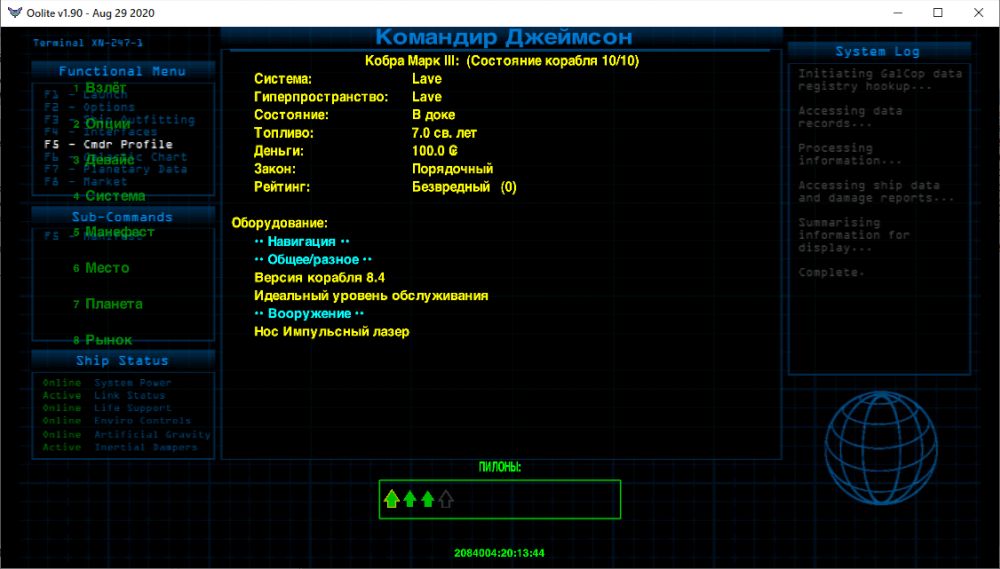Open the Манифест menu item
The image size is (1000, 569).
119,232
